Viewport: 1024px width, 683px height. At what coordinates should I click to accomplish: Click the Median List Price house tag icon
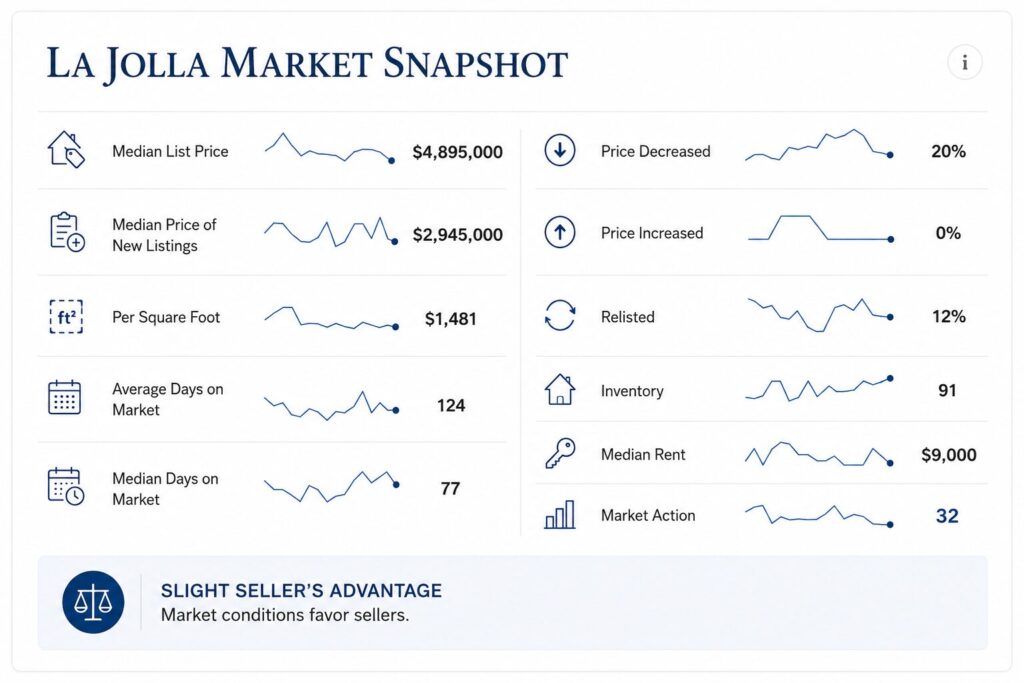[x=66, y=150]
